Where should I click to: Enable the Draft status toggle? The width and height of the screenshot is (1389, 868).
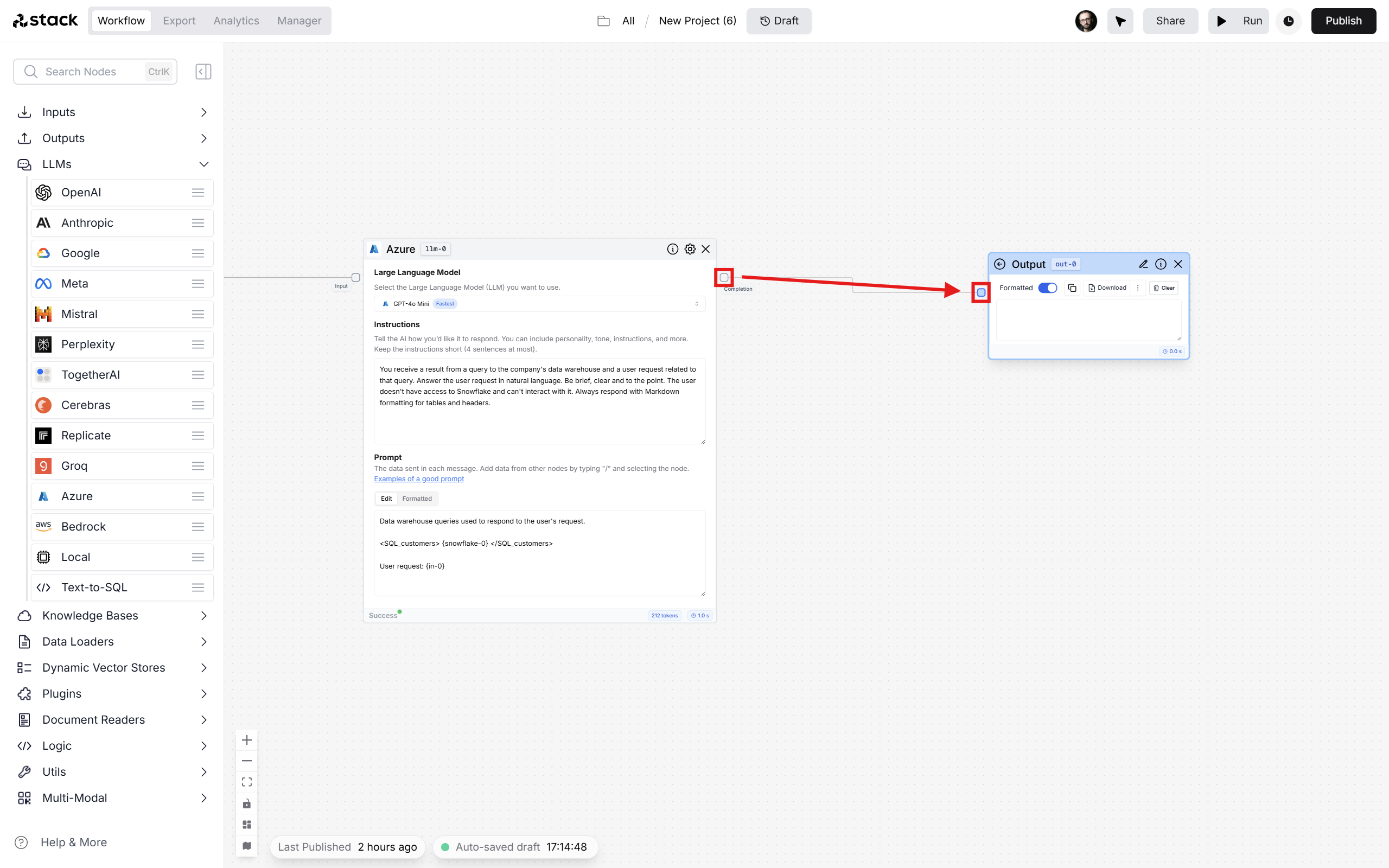point(780,20)
